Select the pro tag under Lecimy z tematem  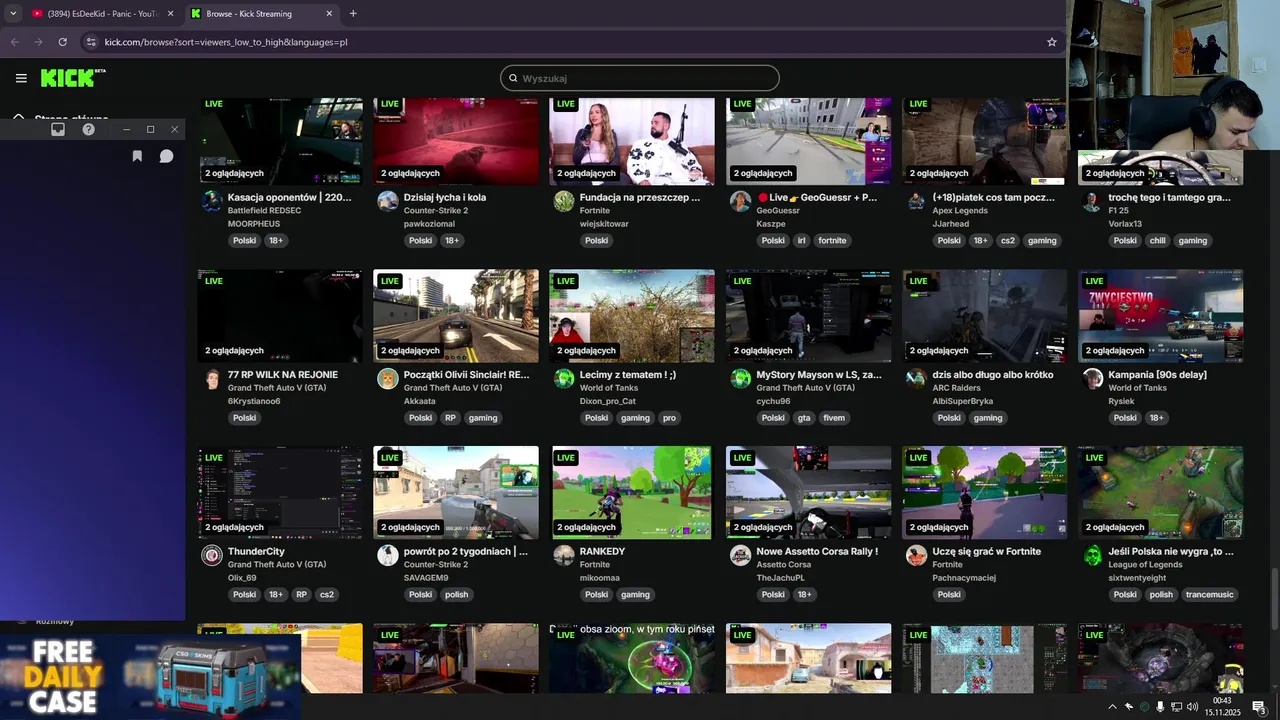click(669, 418)
